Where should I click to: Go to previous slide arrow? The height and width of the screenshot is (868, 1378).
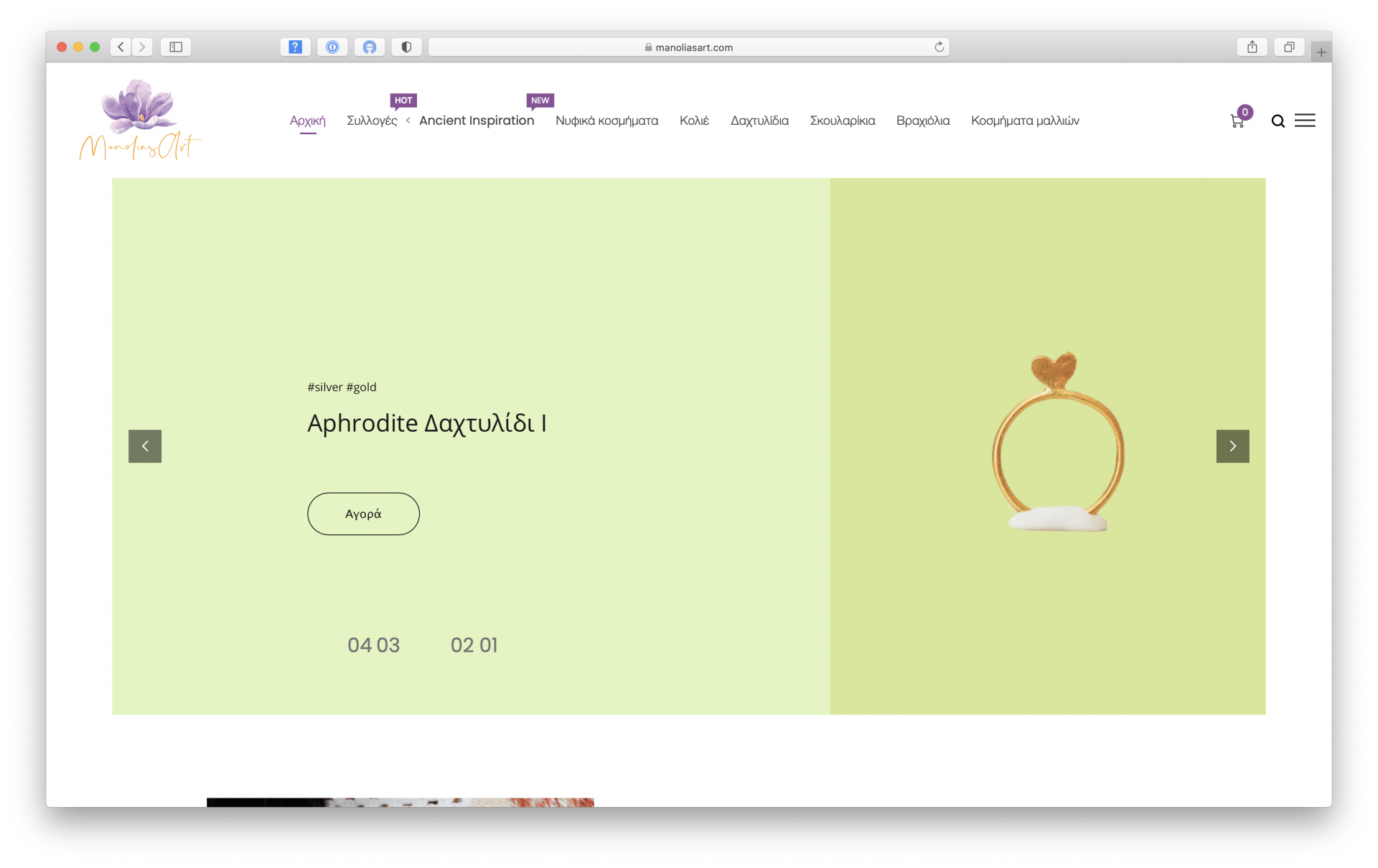tap(145, 446)
